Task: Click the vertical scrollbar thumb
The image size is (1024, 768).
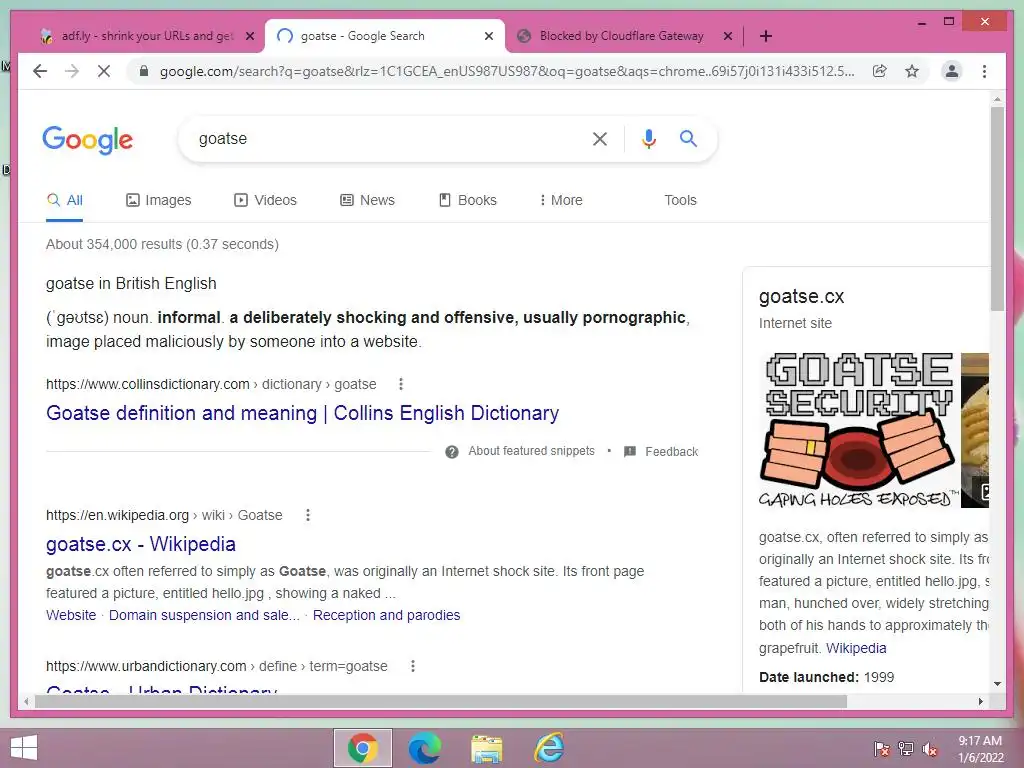Action: coord(997,209)
